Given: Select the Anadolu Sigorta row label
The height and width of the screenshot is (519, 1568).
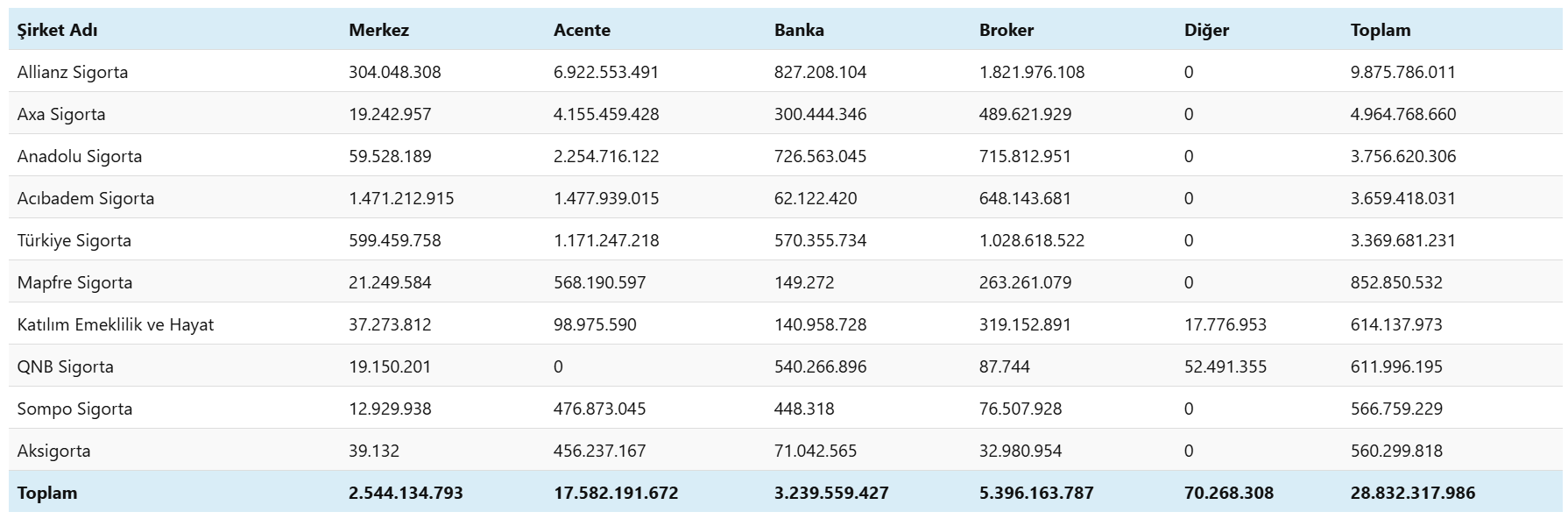Looking at the screenshot, I should tap(80, 156).
